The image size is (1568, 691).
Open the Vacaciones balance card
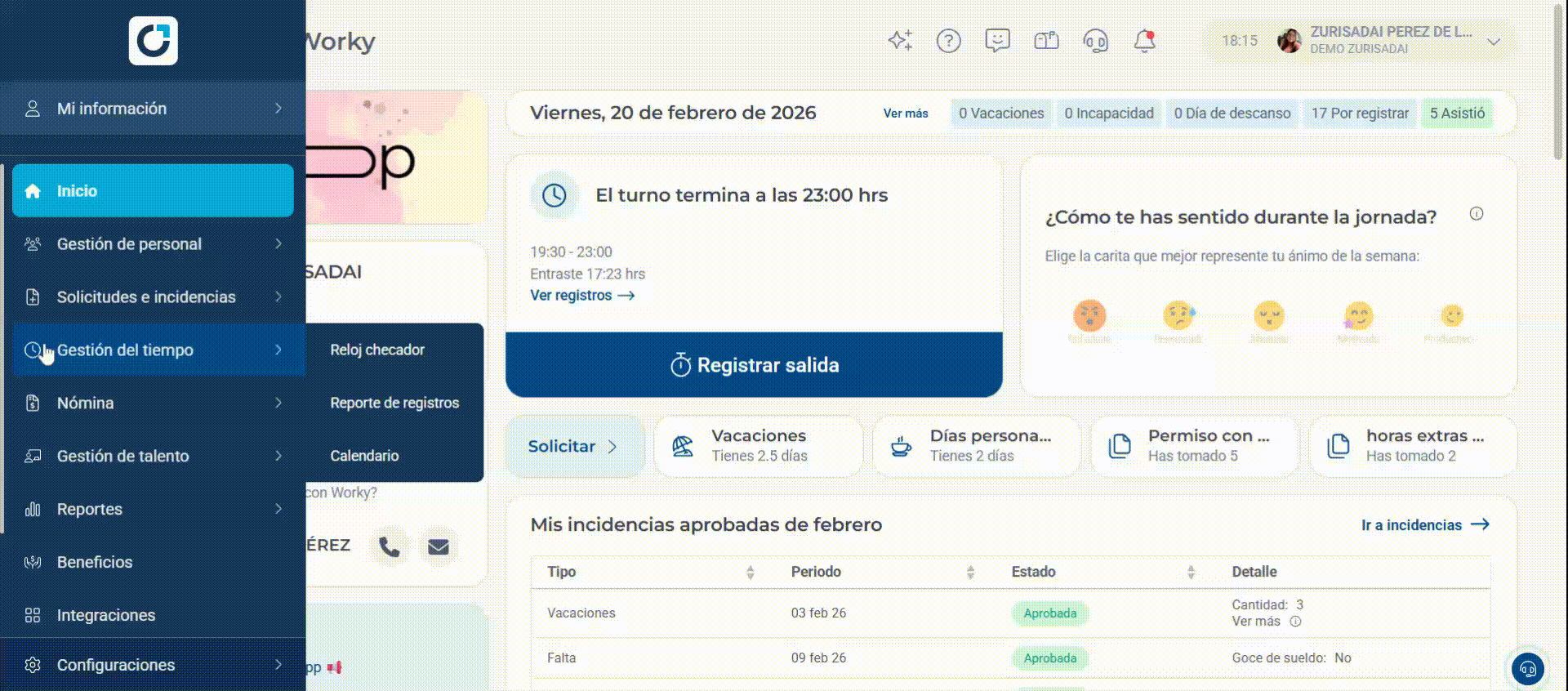point(758,446)
